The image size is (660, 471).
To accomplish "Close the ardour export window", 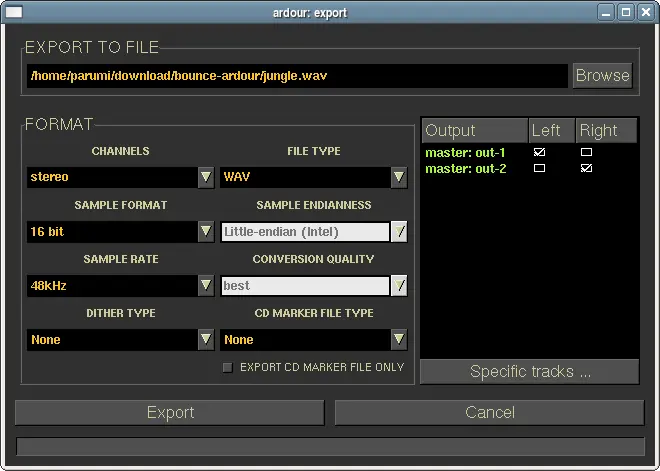I will pyautogui.click(x=646, y=12).
